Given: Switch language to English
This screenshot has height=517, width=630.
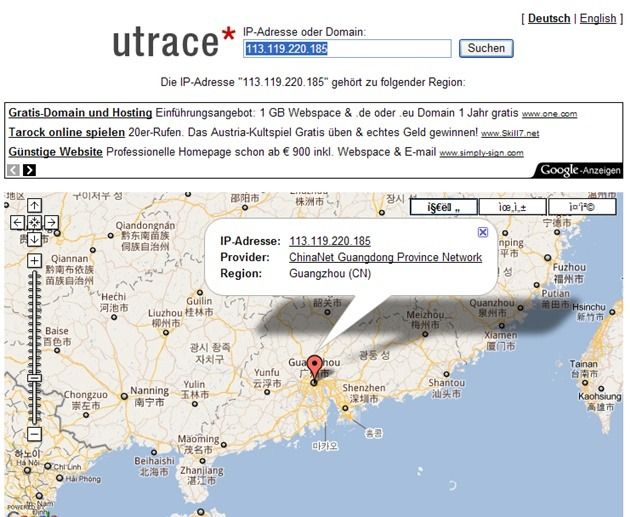Looking at the screenshot, I should tap(598, 18).
